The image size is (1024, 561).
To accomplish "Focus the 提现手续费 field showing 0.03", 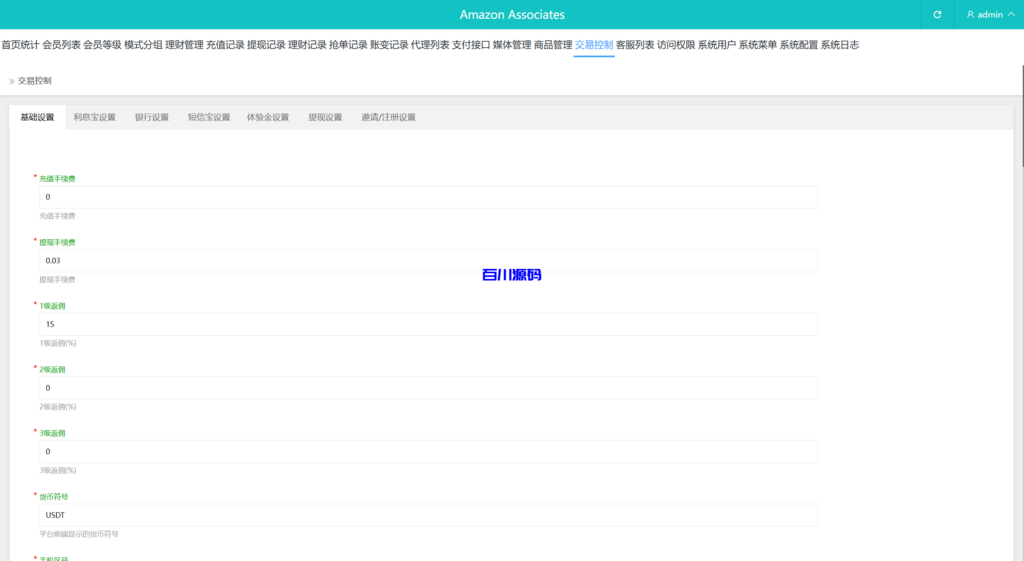I will (428, 260).
